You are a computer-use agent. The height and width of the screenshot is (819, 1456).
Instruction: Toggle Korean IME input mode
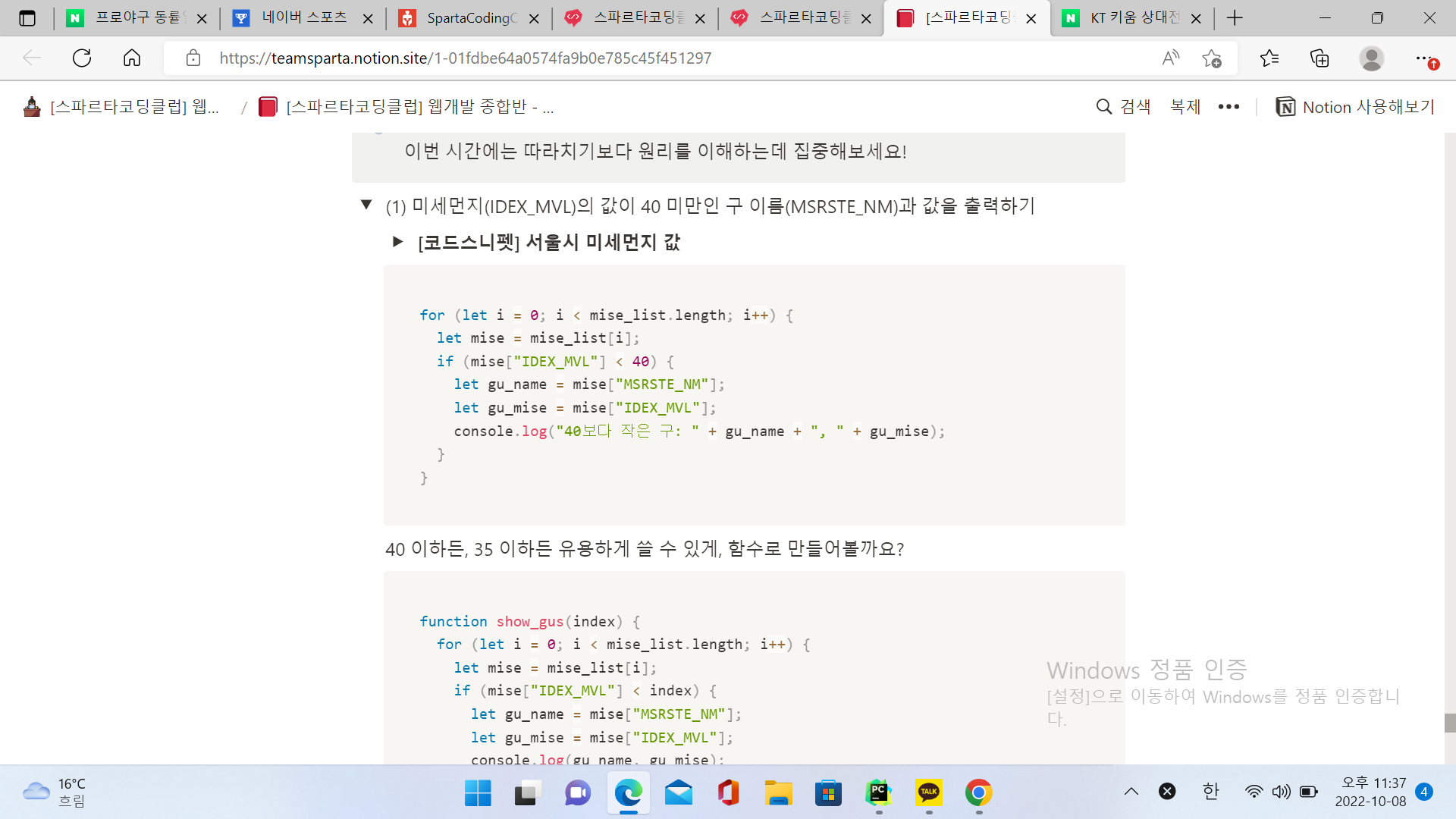[1211, 792]
